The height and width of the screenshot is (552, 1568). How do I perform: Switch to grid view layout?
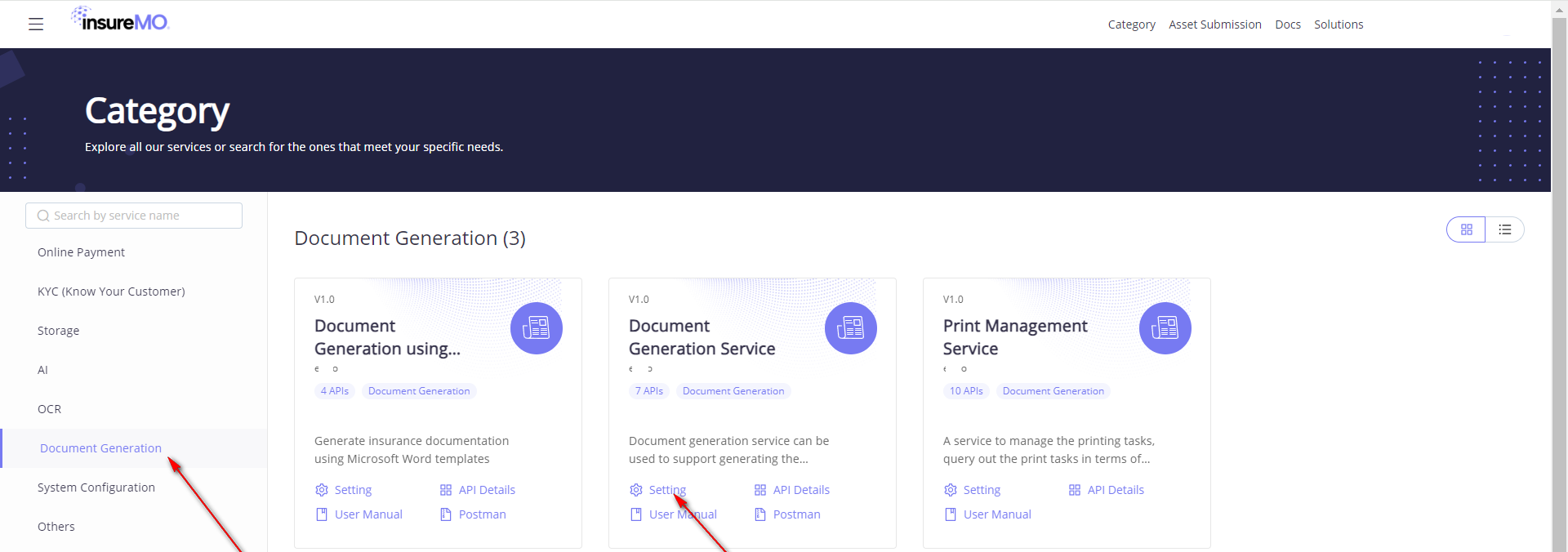[1466, 229]
